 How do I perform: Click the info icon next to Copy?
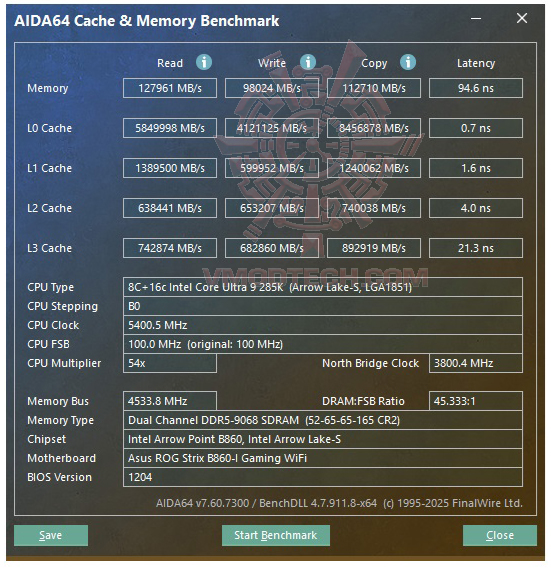click(x=408, y=63)
